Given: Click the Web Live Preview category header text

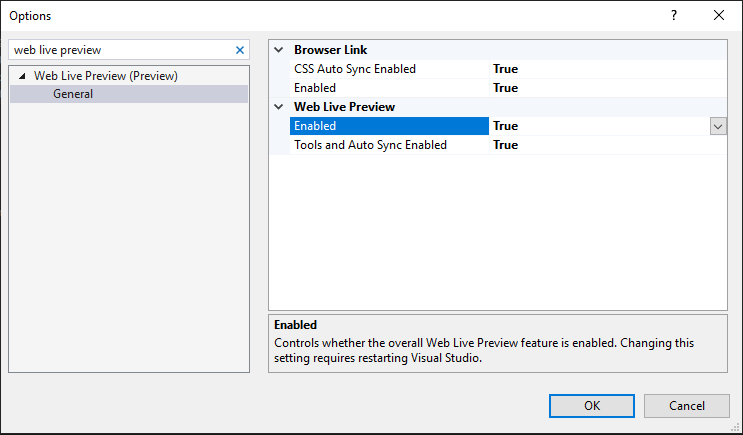Looking at the screenshot, I should 344,107.
